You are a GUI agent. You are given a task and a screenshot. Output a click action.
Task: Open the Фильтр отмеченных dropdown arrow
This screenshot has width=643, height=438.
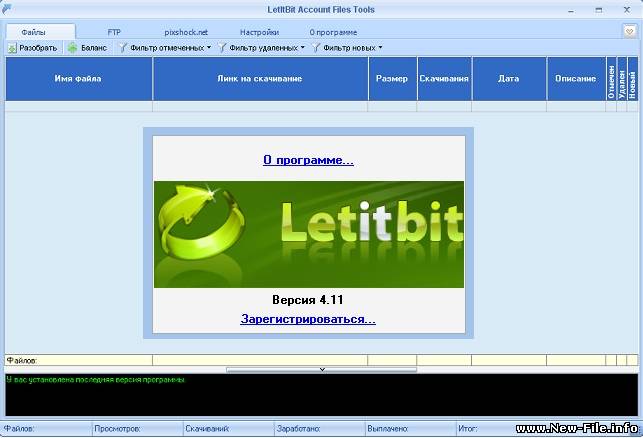point(209,48)
